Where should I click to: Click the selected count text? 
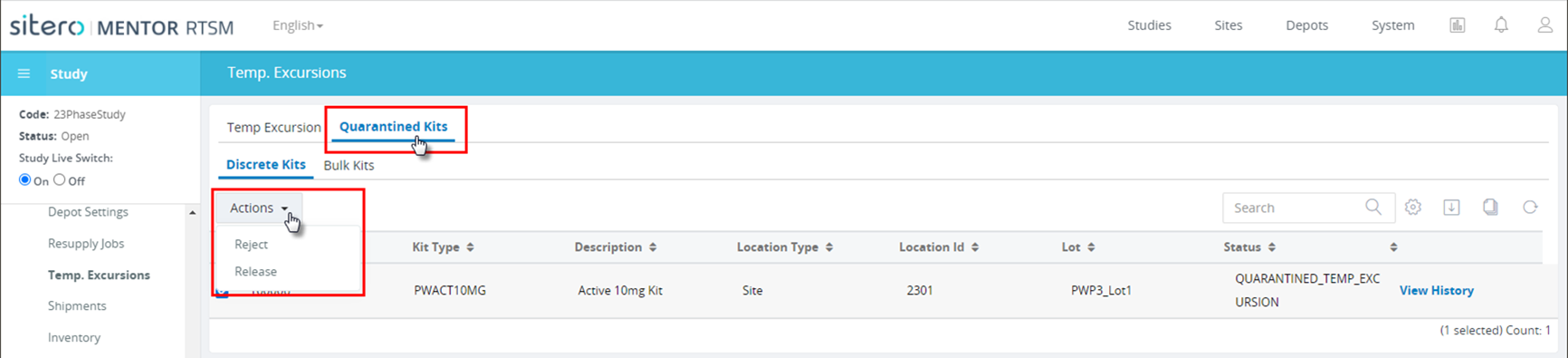pos(1496,331)
